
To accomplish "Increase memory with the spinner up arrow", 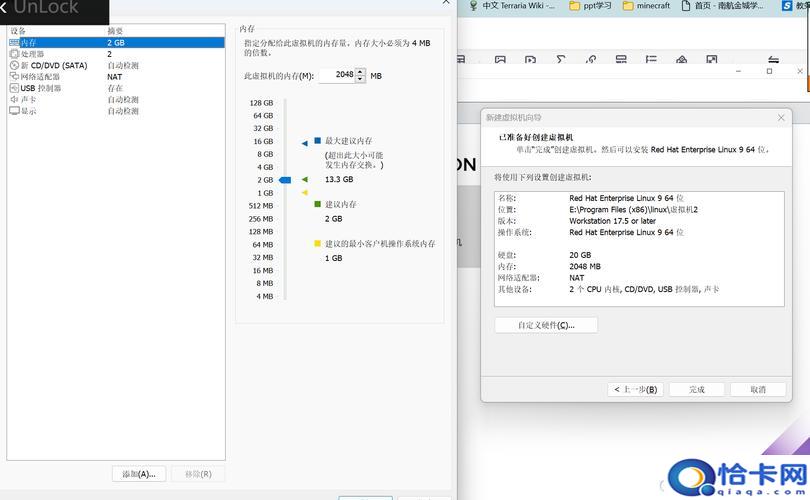I will pyautogui.click(x=360, y=71).
